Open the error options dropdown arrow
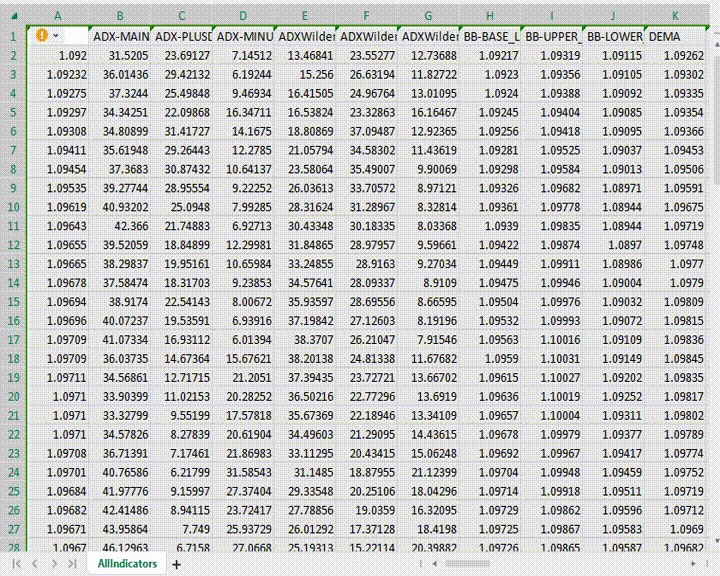Screen dimensions: 720x576 coord(56,36)
